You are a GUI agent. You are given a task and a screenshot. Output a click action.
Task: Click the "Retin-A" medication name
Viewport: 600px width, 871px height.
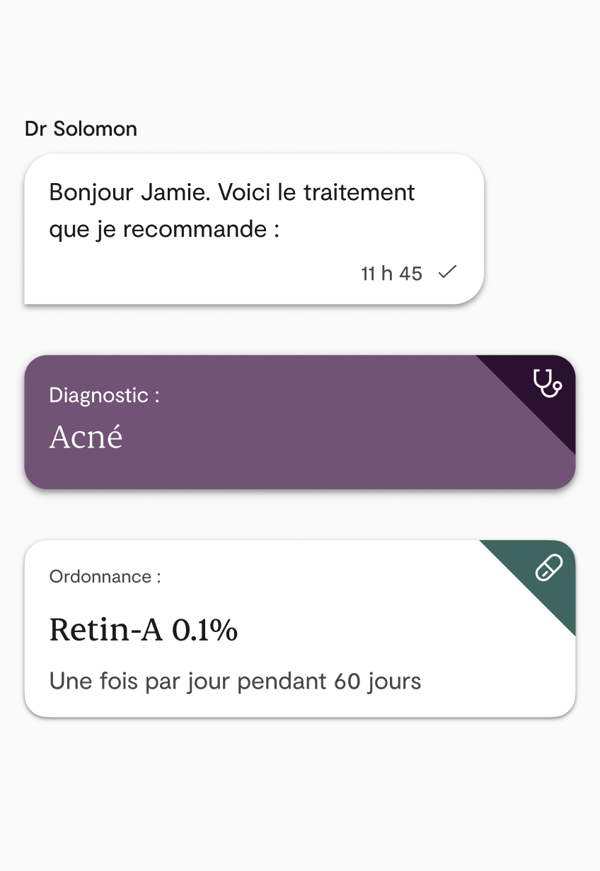(x=107, y=630)
